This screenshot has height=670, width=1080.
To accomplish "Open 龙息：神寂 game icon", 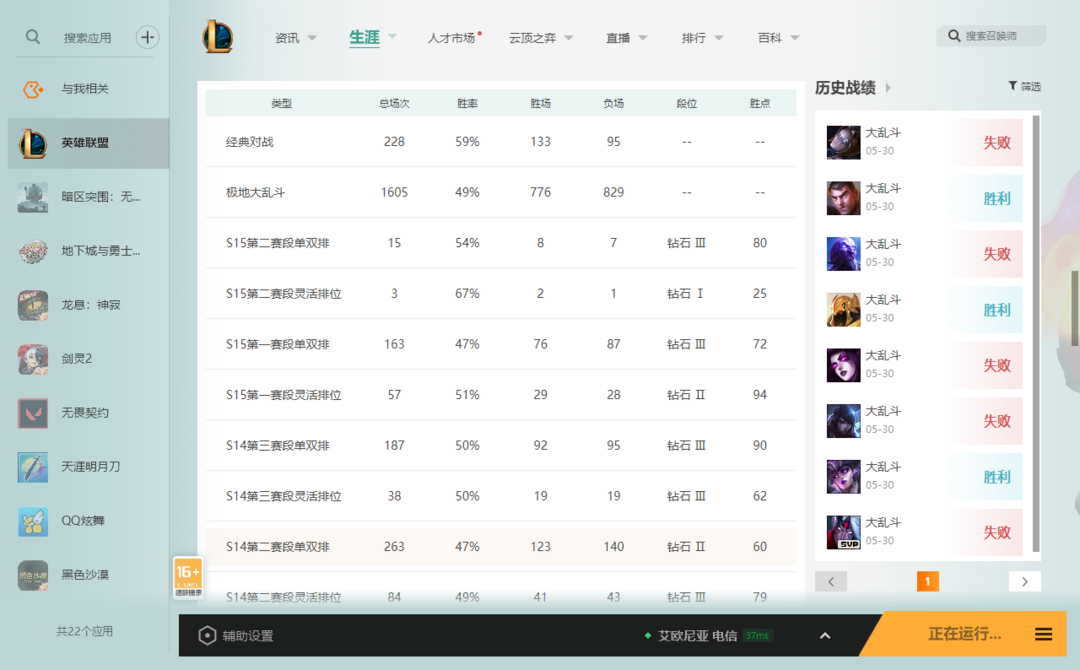I will tap(32, 305).
